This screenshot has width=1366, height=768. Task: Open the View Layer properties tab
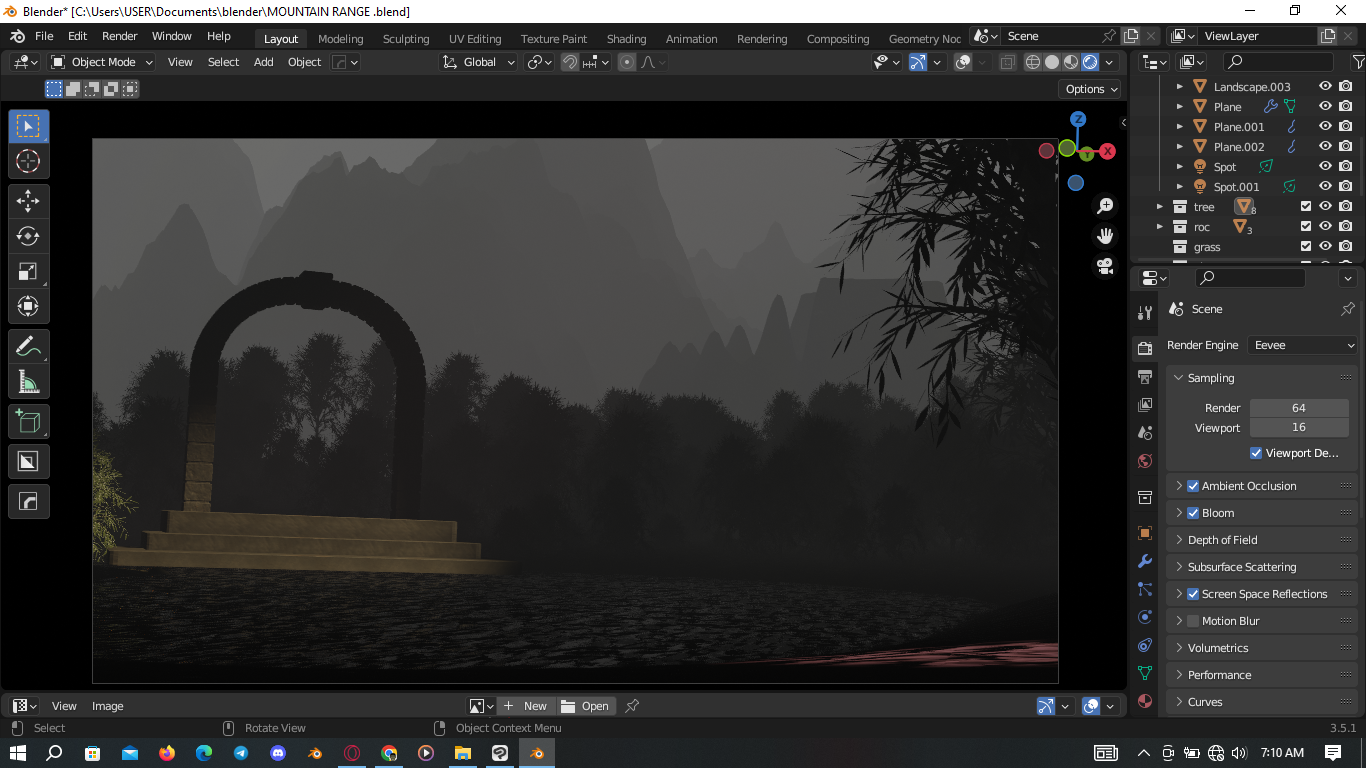click(1145, 404)
